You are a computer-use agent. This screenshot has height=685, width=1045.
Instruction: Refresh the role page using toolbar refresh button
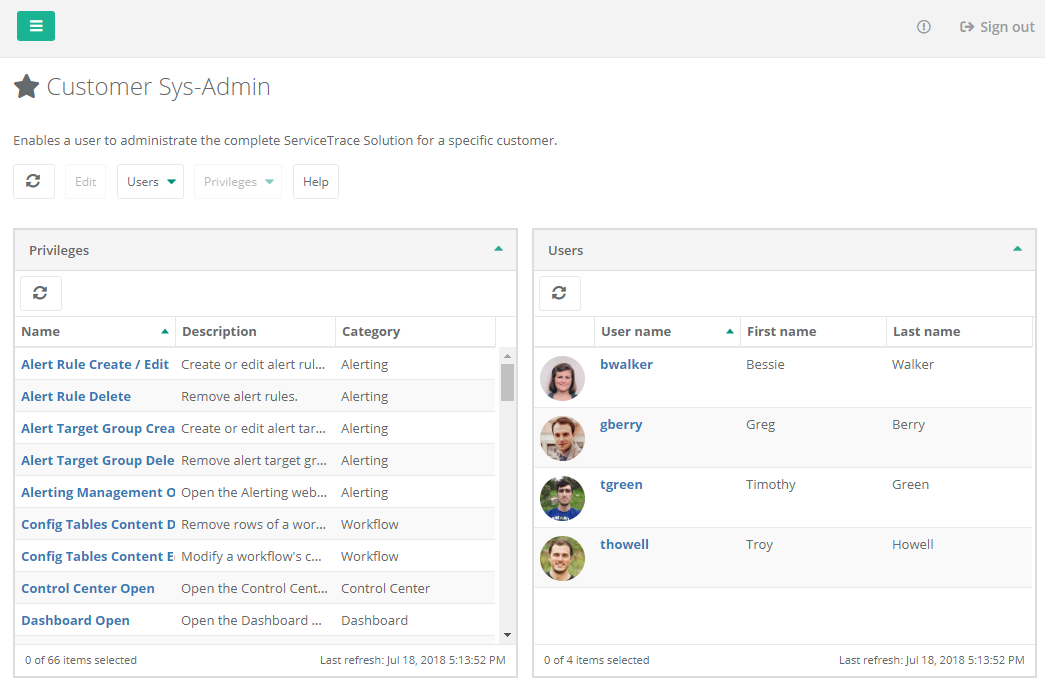pyautogui.click(x=33, y=181)
